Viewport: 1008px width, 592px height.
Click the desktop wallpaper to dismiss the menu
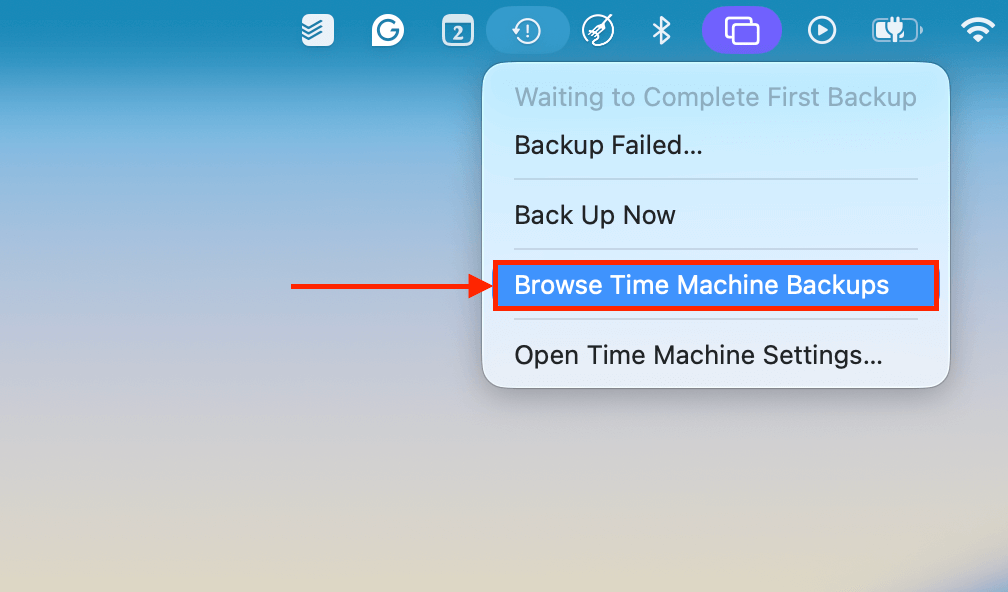click(x=200, y=450)
